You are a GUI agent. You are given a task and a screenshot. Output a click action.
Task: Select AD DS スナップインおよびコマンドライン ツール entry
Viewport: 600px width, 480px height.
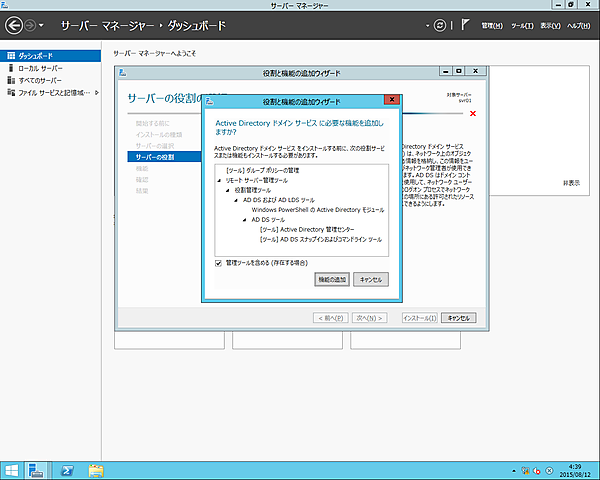click(x=321, y=240)
